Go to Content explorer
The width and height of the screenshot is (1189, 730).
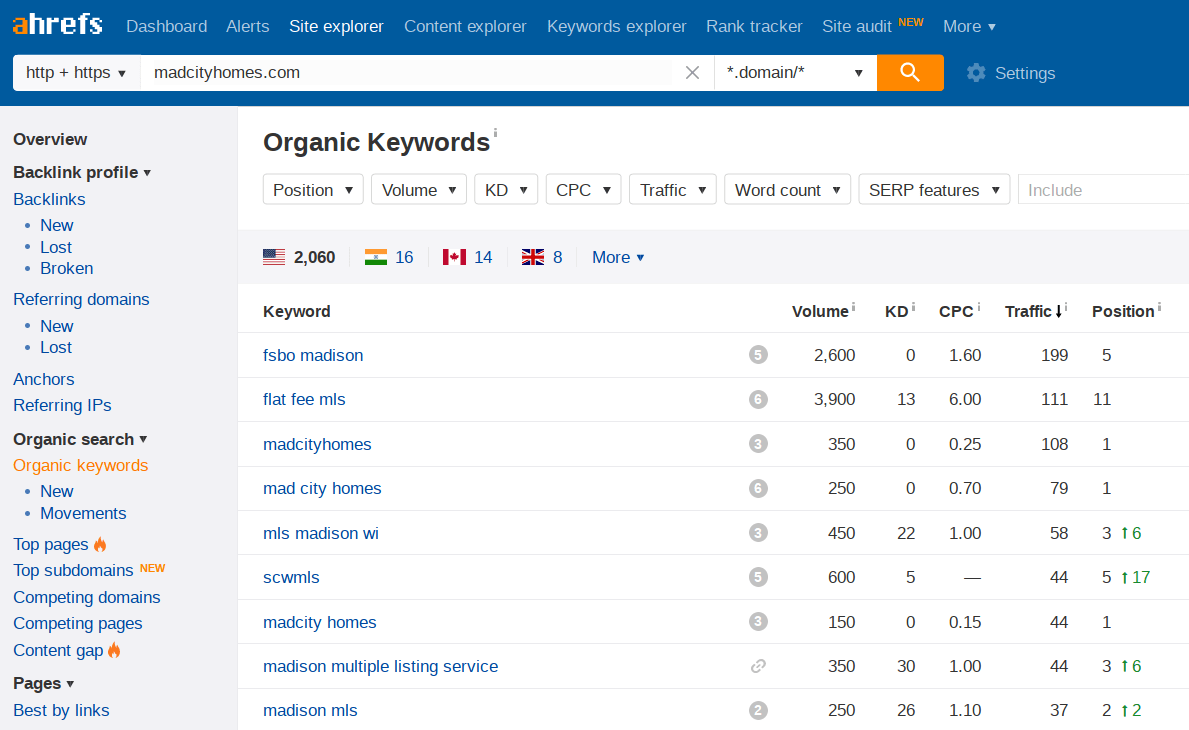(465, 26)
